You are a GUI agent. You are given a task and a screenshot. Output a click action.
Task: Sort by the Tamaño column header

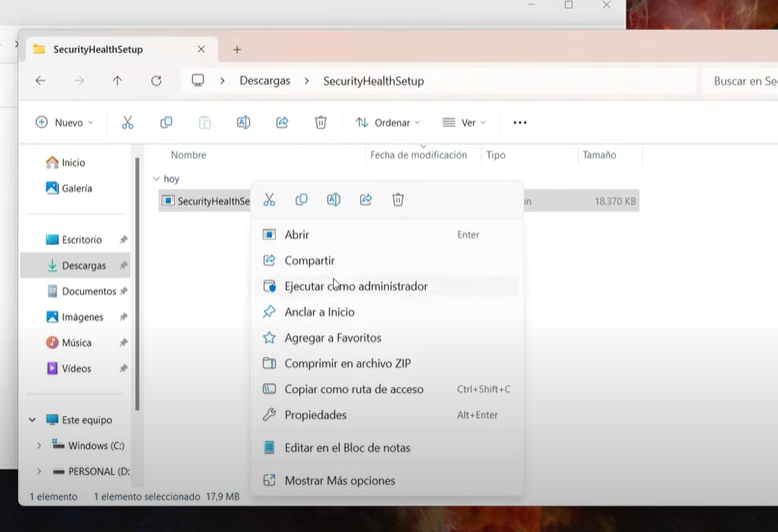[599, 155]
